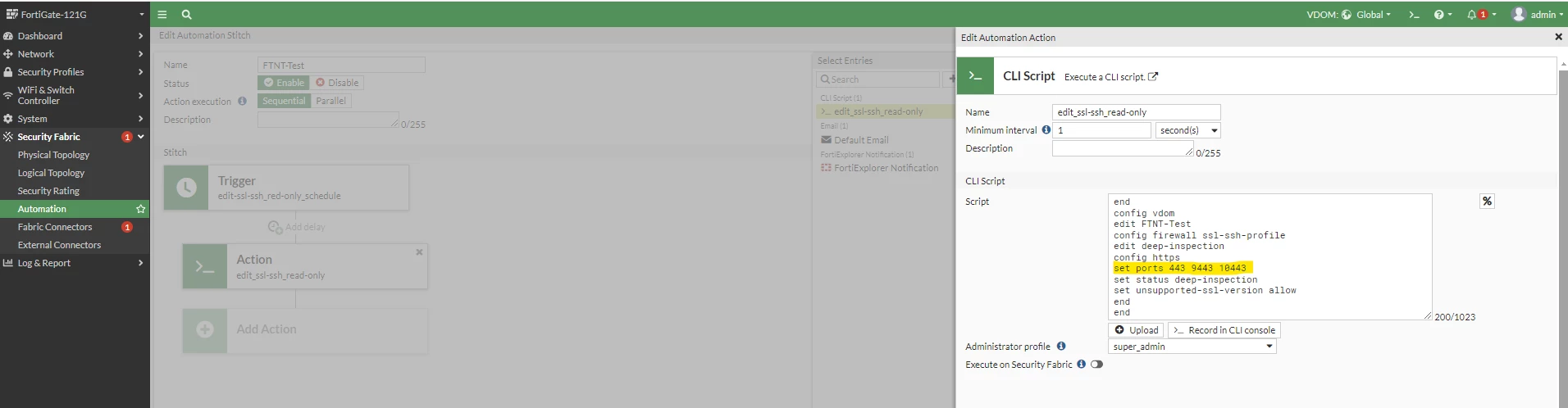
Task: Click Record in CLI console button
Action: pyautogui.click(x=1224, y=330)
